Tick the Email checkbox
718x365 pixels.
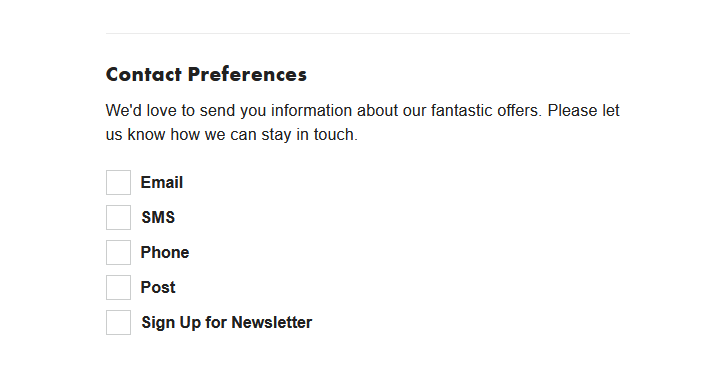[119, 182]
